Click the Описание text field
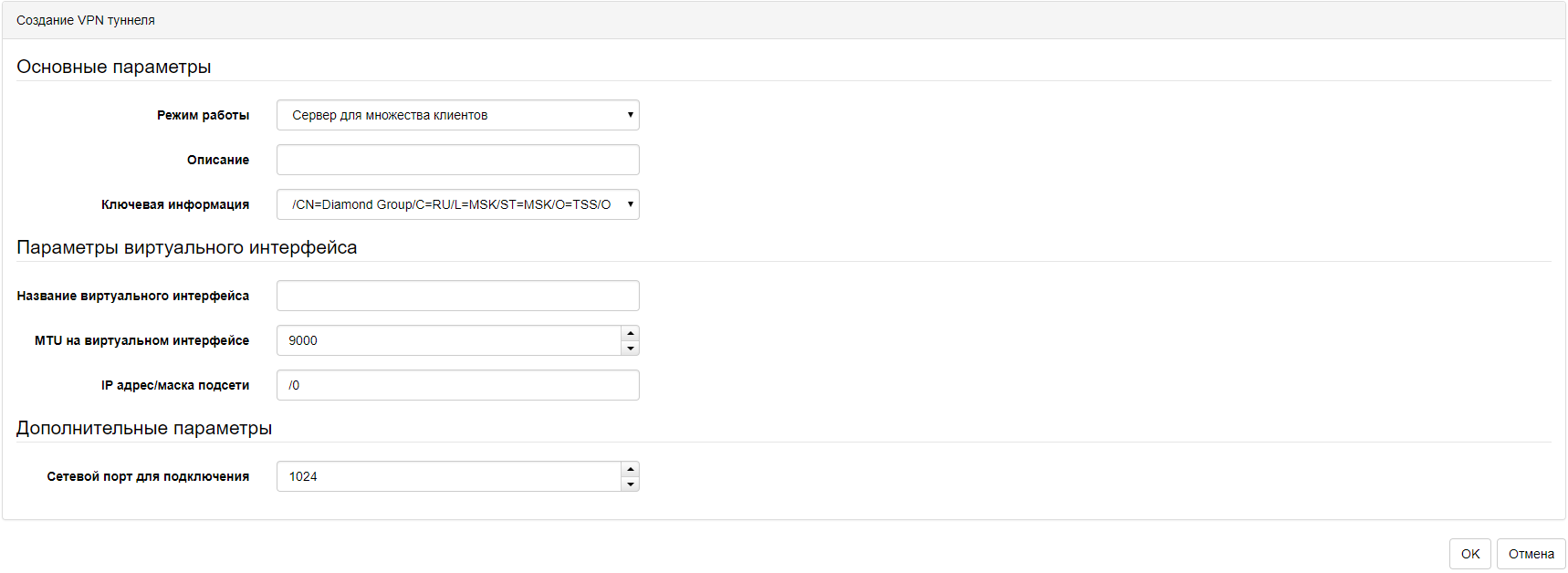1568x573 pixels. [x=457, y=160]
